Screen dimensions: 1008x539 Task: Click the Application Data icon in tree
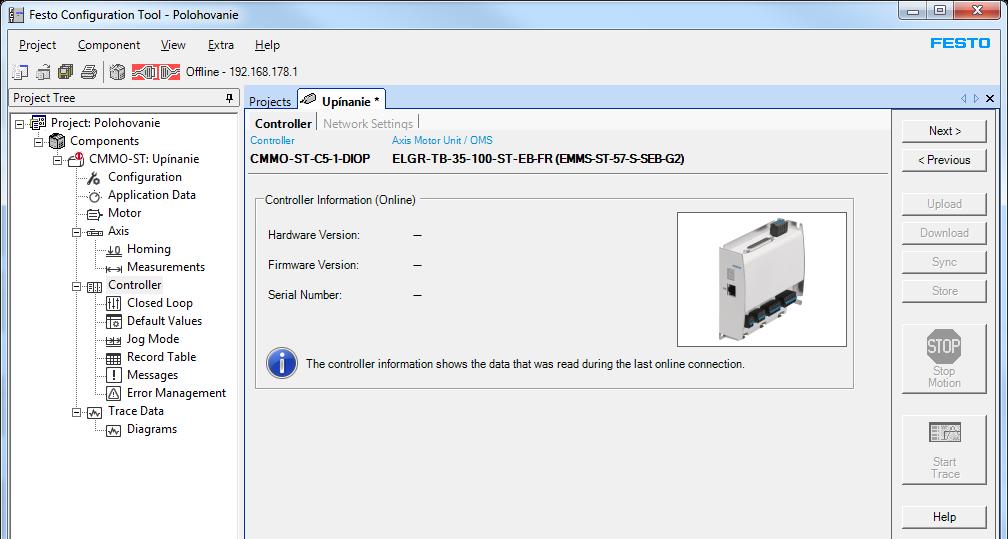click(x=94, y=196)
